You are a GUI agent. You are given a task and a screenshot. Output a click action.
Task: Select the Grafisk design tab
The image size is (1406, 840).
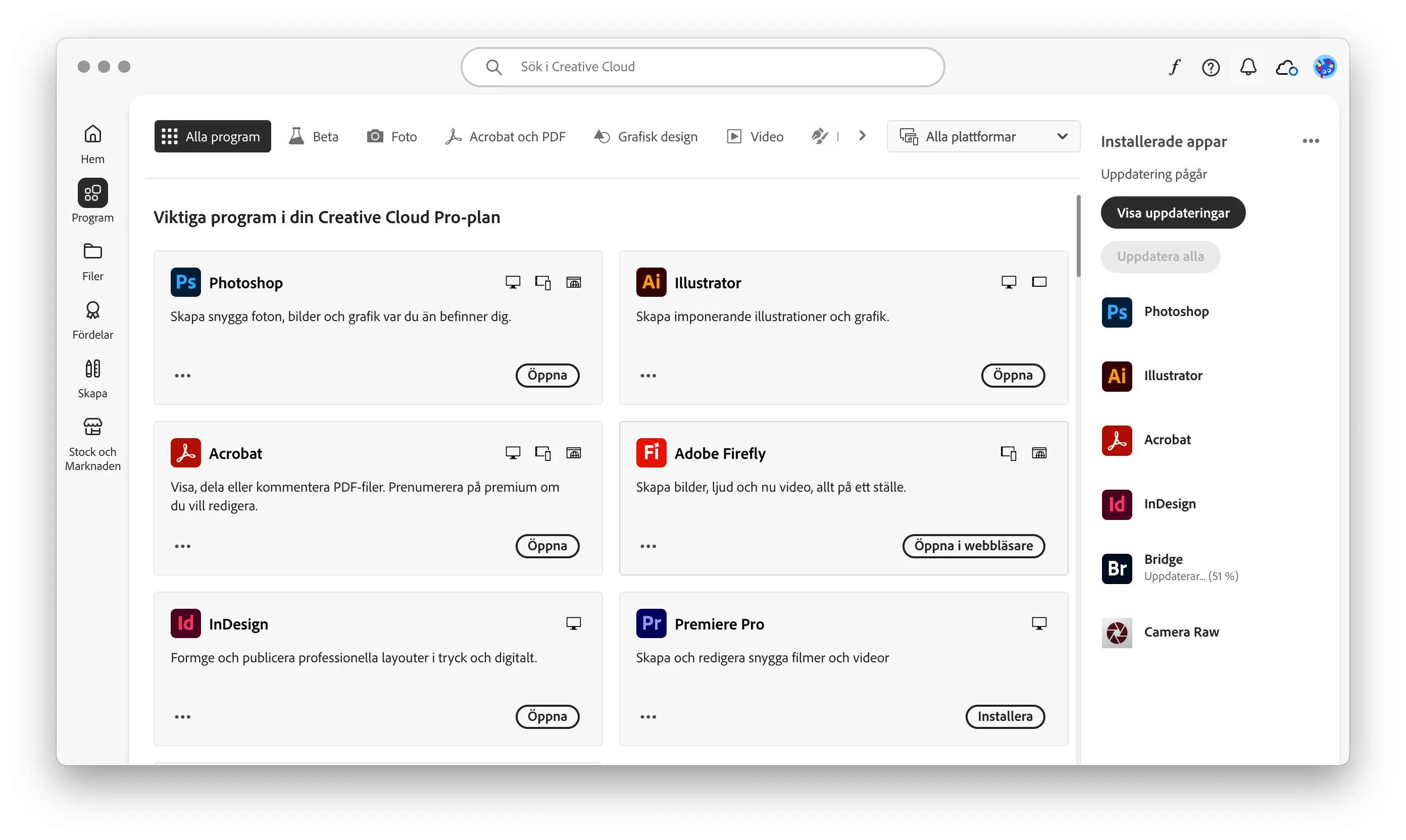tap(645, 136)
